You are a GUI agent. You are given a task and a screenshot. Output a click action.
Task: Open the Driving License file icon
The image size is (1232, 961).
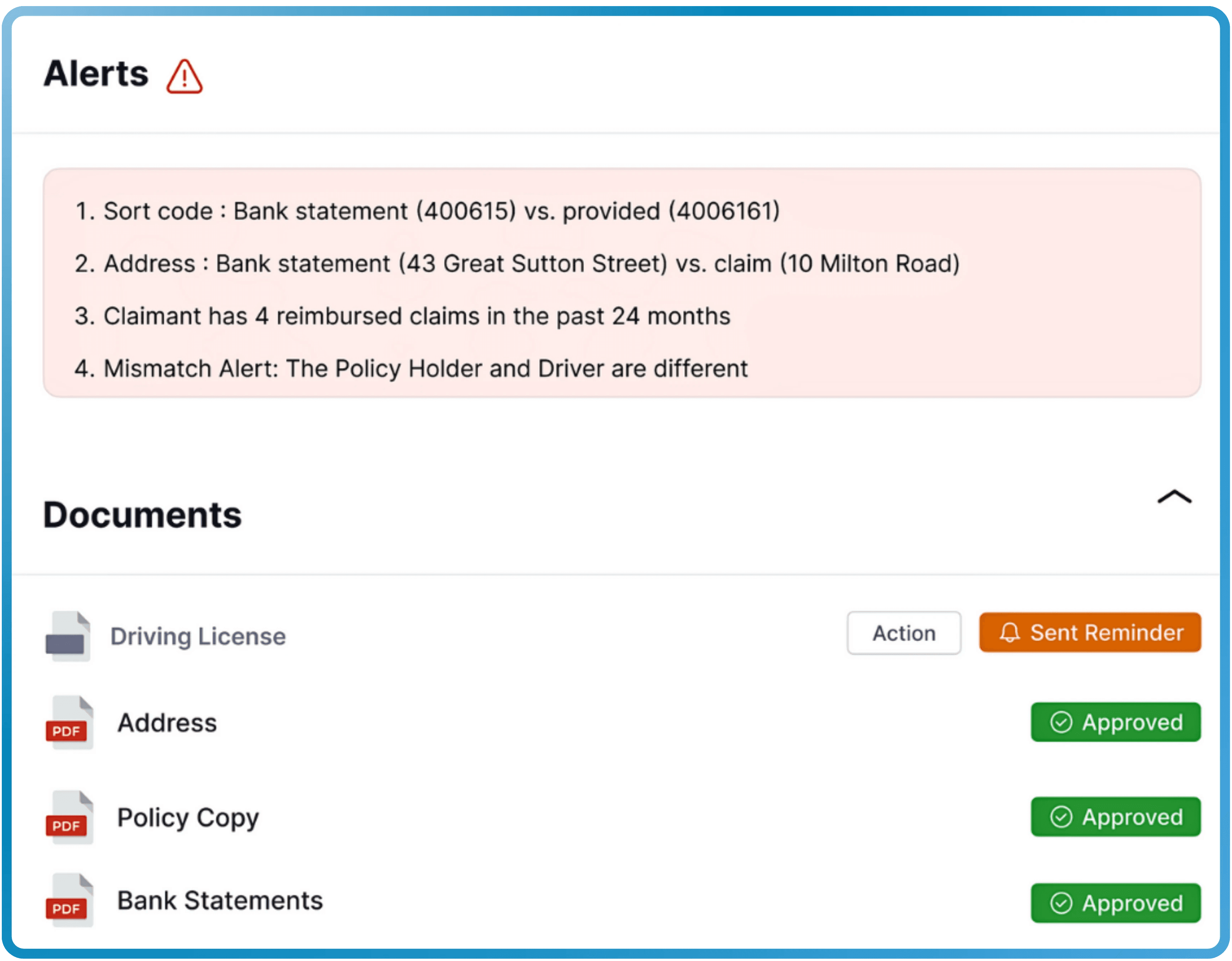coord(68,636)
